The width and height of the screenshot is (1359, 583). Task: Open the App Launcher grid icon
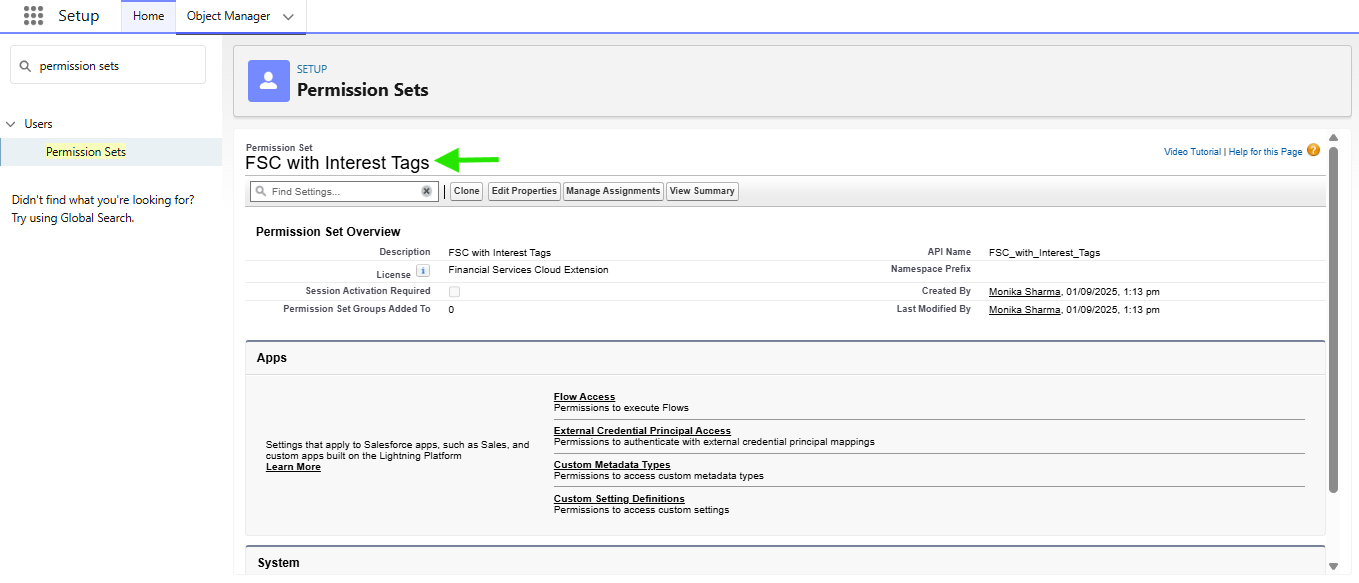pos(33,16)
